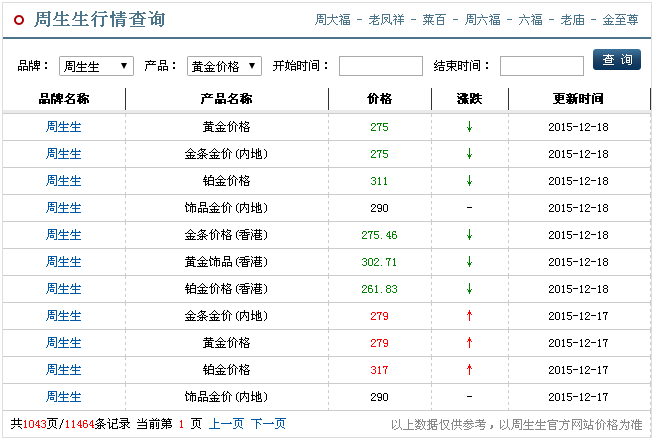The height and width of the screenshot is (438, 658).
Task: Click the 涨跌 column header
Action: point(470,99)
